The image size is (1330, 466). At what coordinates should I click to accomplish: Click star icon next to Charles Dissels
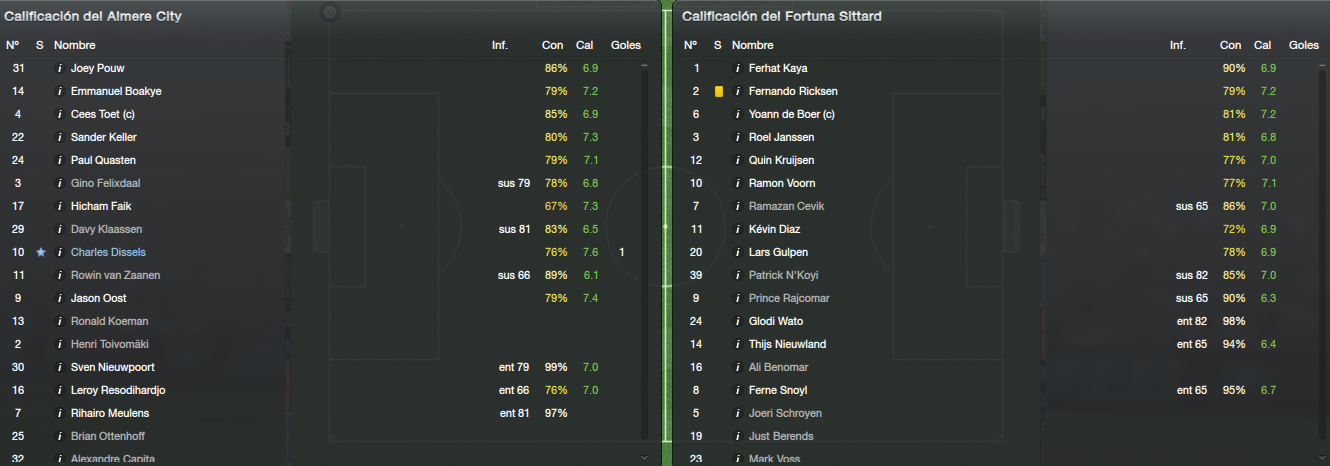(x=40, y=252)
